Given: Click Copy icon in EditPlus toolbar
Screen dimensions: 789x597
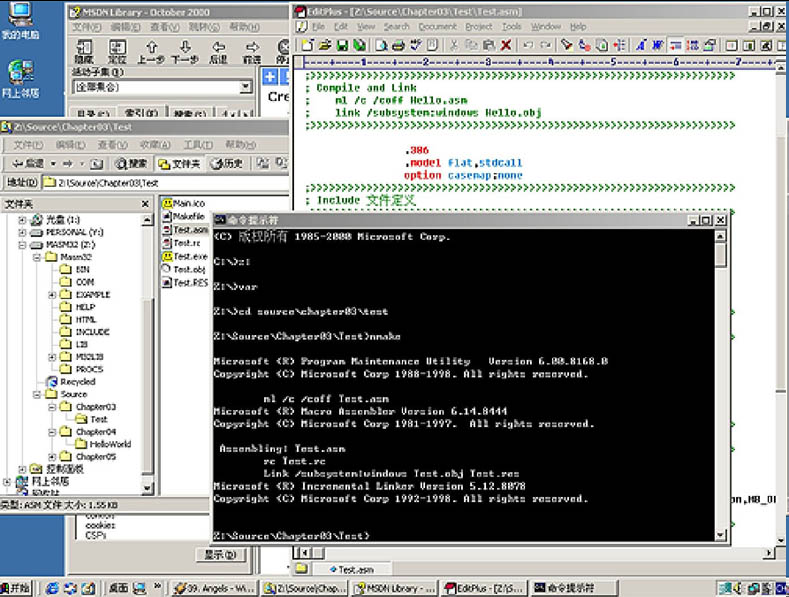Looking at the screenshot, I should [471, 45].
